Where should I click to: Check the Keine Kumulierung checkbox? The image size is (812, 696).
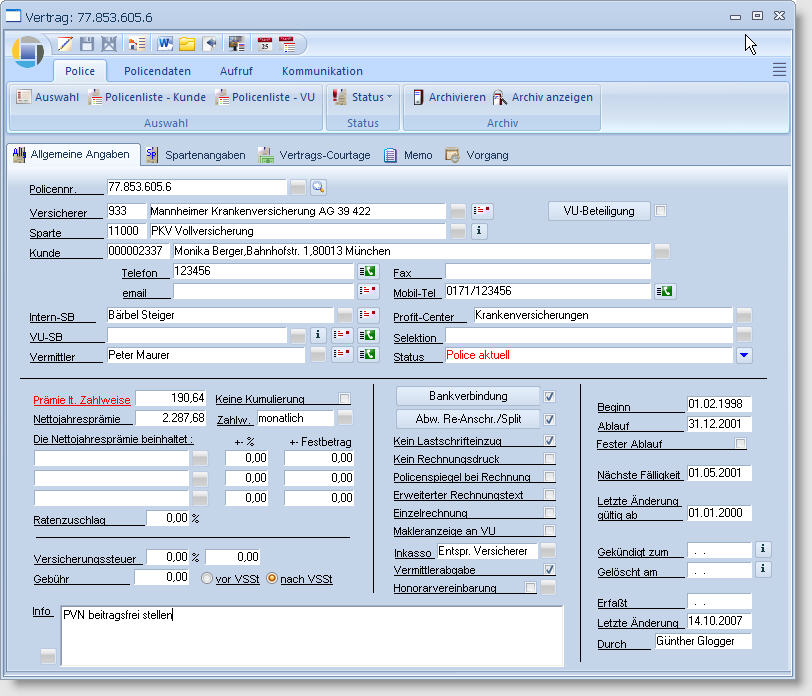point(345,398)
